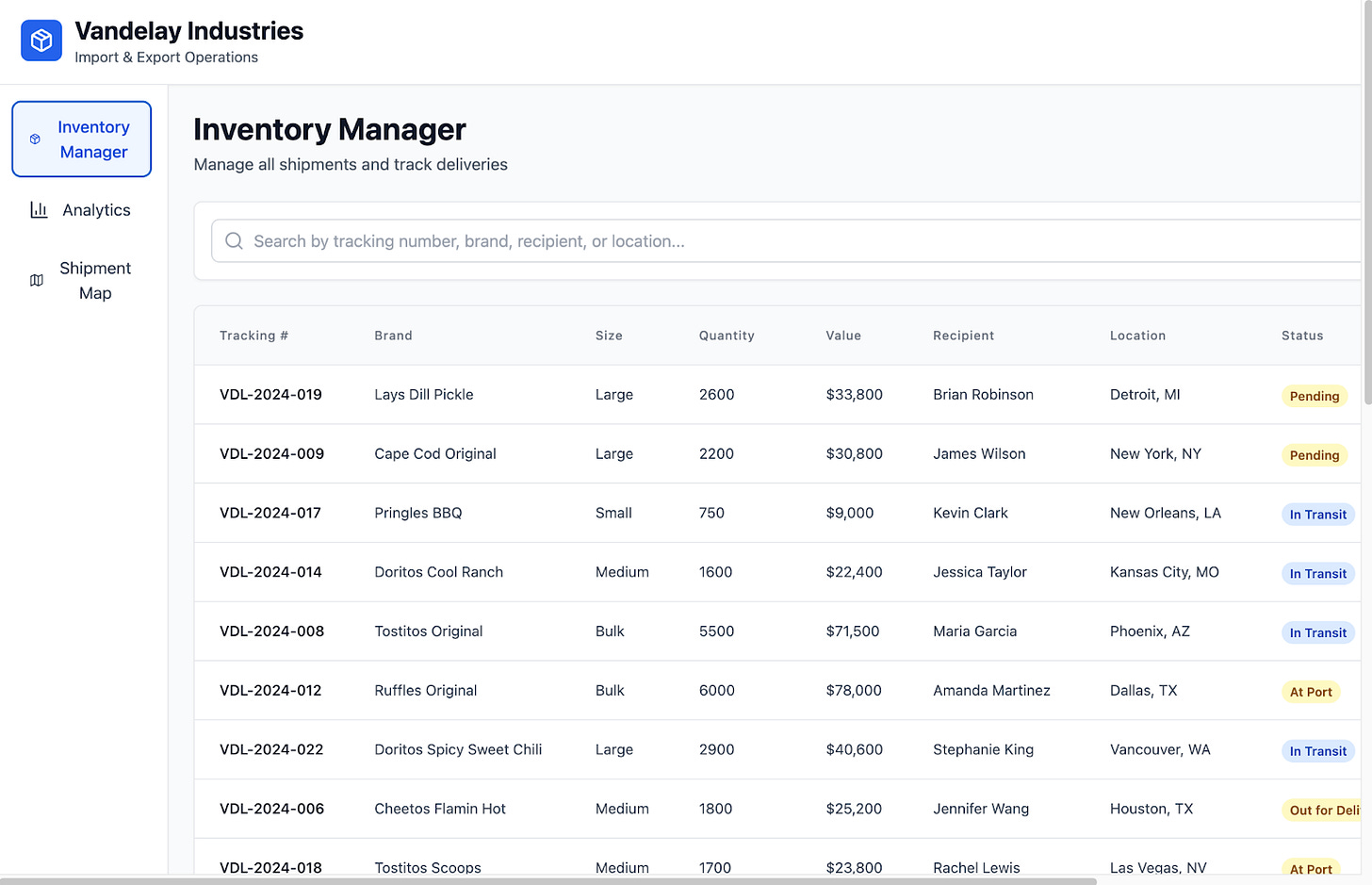1372x885 pixels.
Task: Click In Transit badge for Stephanie King
Action: click(1318, 751)
